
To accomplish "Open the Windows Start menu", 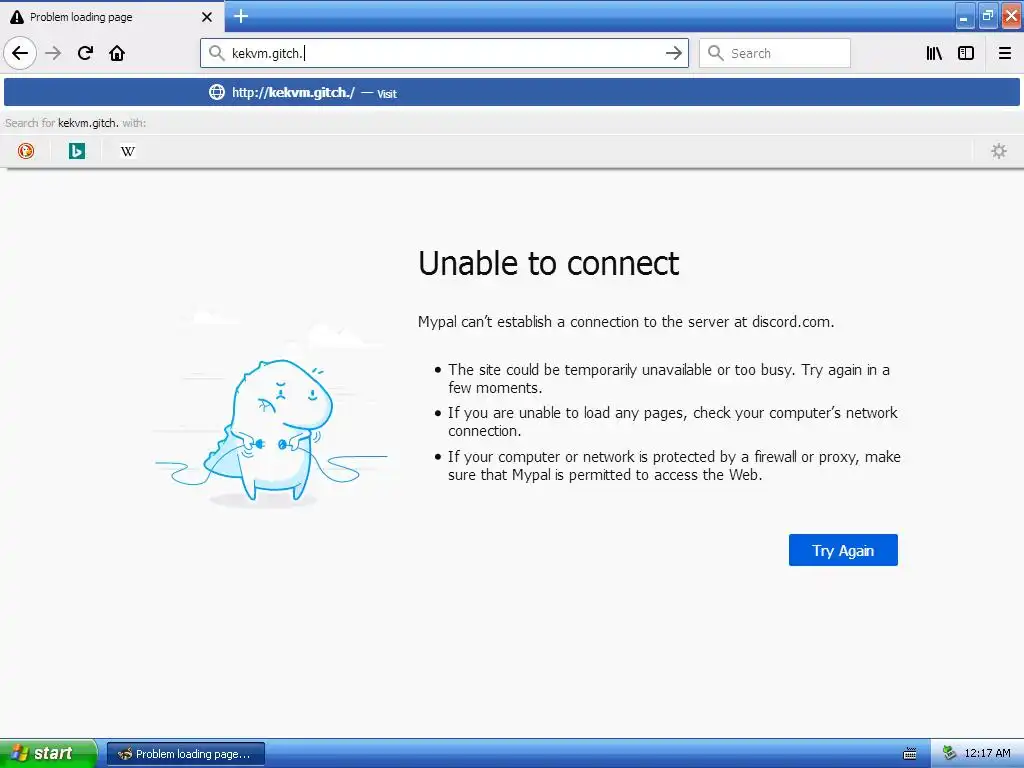I will click(48, 753).
